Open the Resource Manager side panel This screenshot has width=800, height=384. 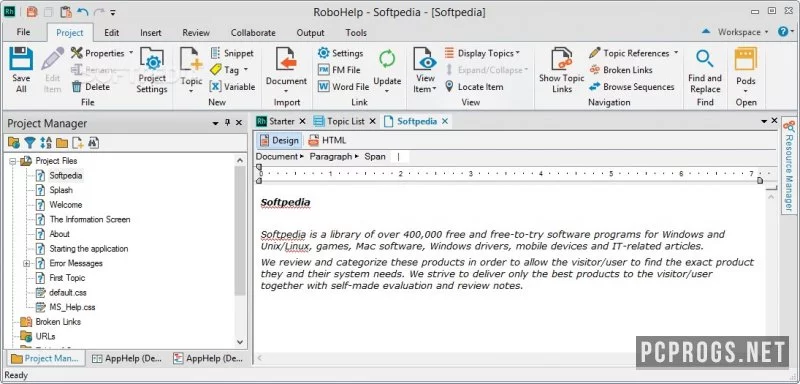click(x=789, y=166)
